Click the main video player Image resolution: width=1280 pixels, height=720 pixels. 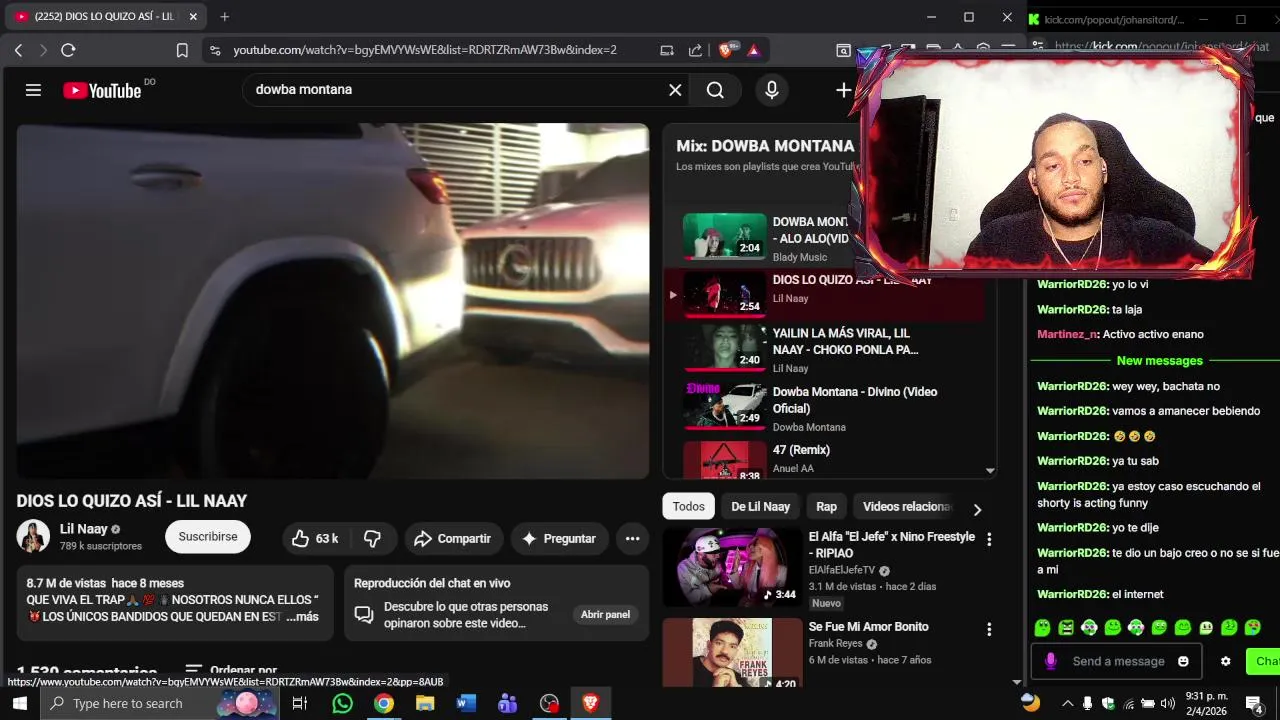333,301
